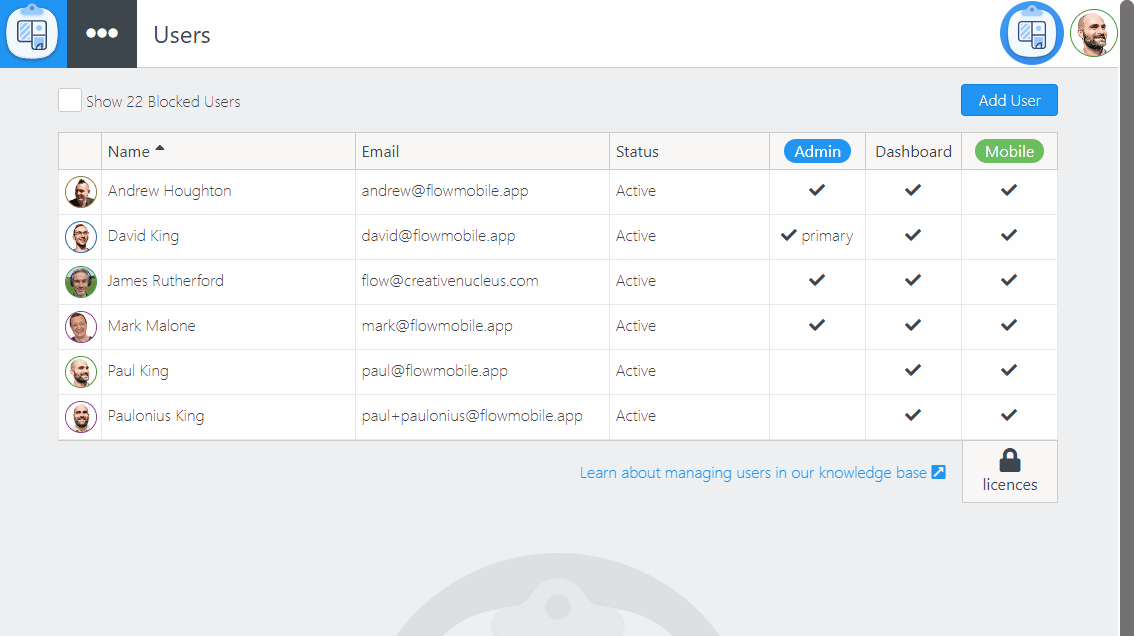Click the green Mobile column header pill
This screenshot has width=1134, height=636.
1009,151
